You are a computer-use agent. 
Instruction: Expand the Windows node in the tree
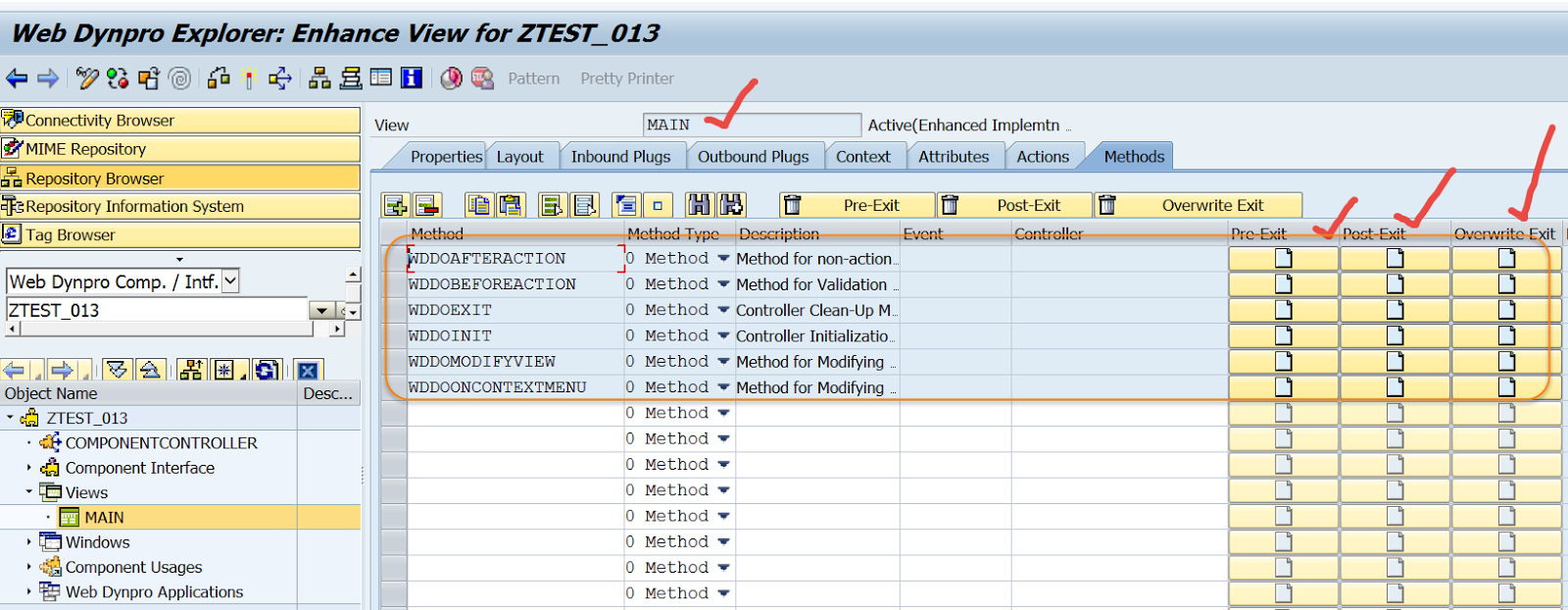coord(29,541)
